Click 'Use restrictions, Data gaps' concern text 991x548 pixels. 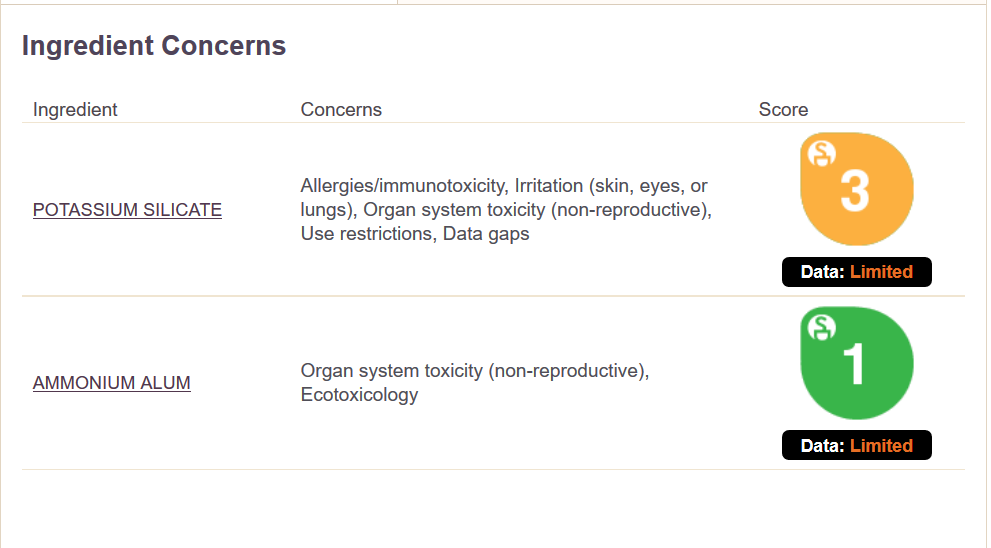(x=415, y=234)
